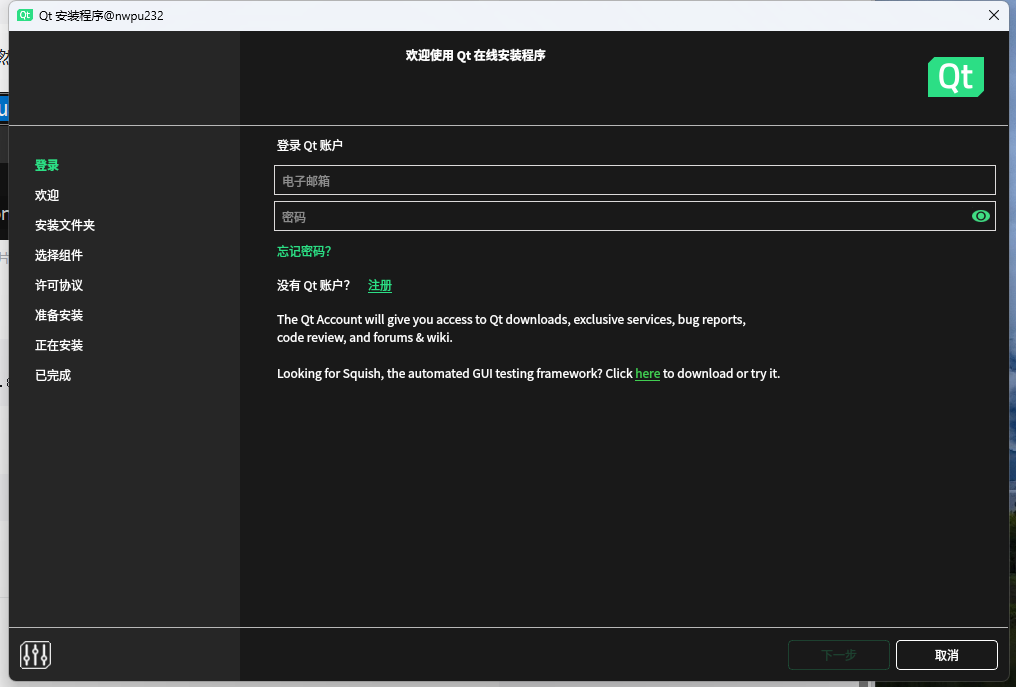Select the 正在安装 step in the sidebar
The width and height of the screenshot is (1016, 687).
pos(58,345)
